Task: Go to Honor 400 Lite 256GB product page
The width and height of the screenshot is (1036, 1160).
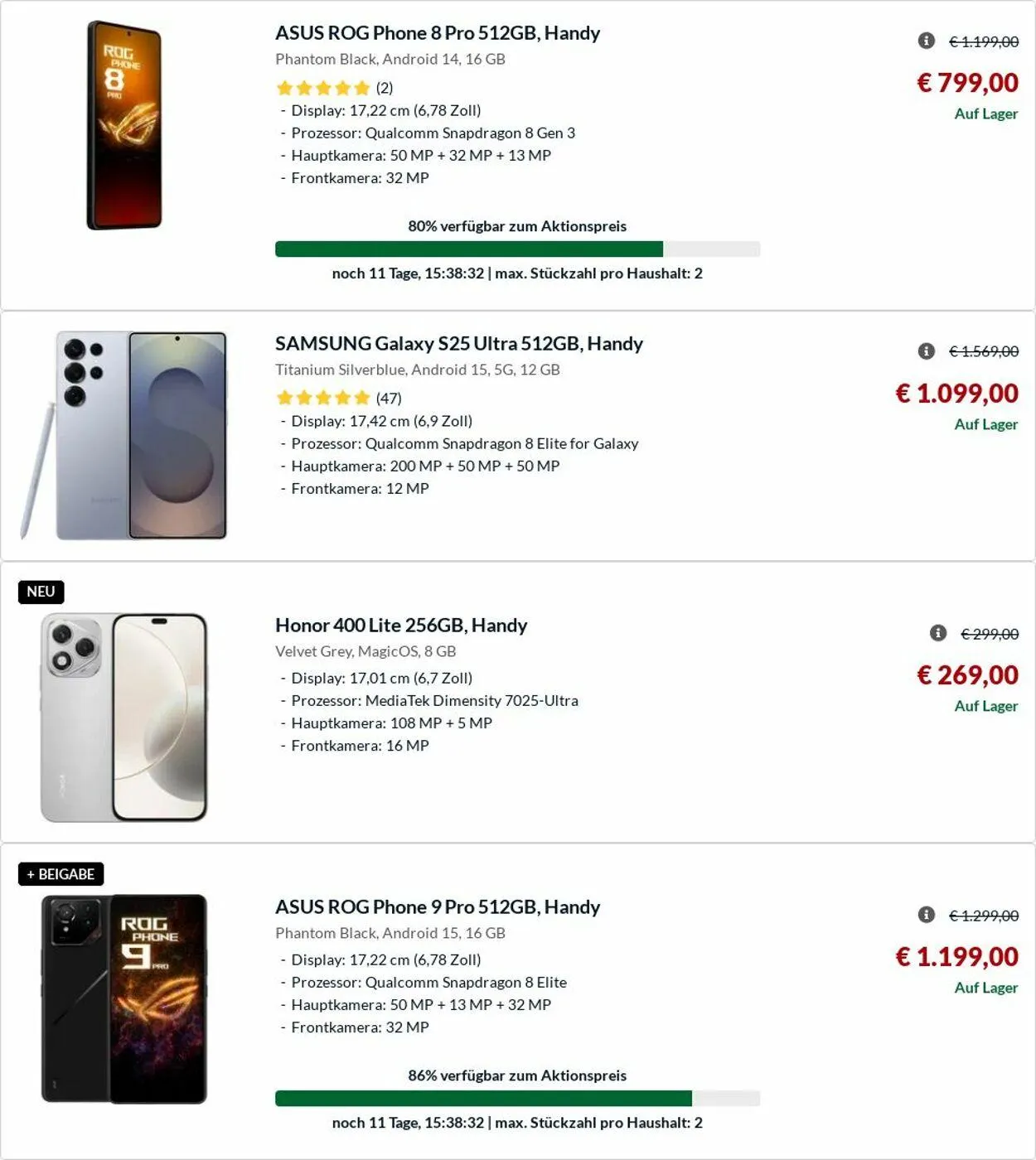Action: (400, 626)
